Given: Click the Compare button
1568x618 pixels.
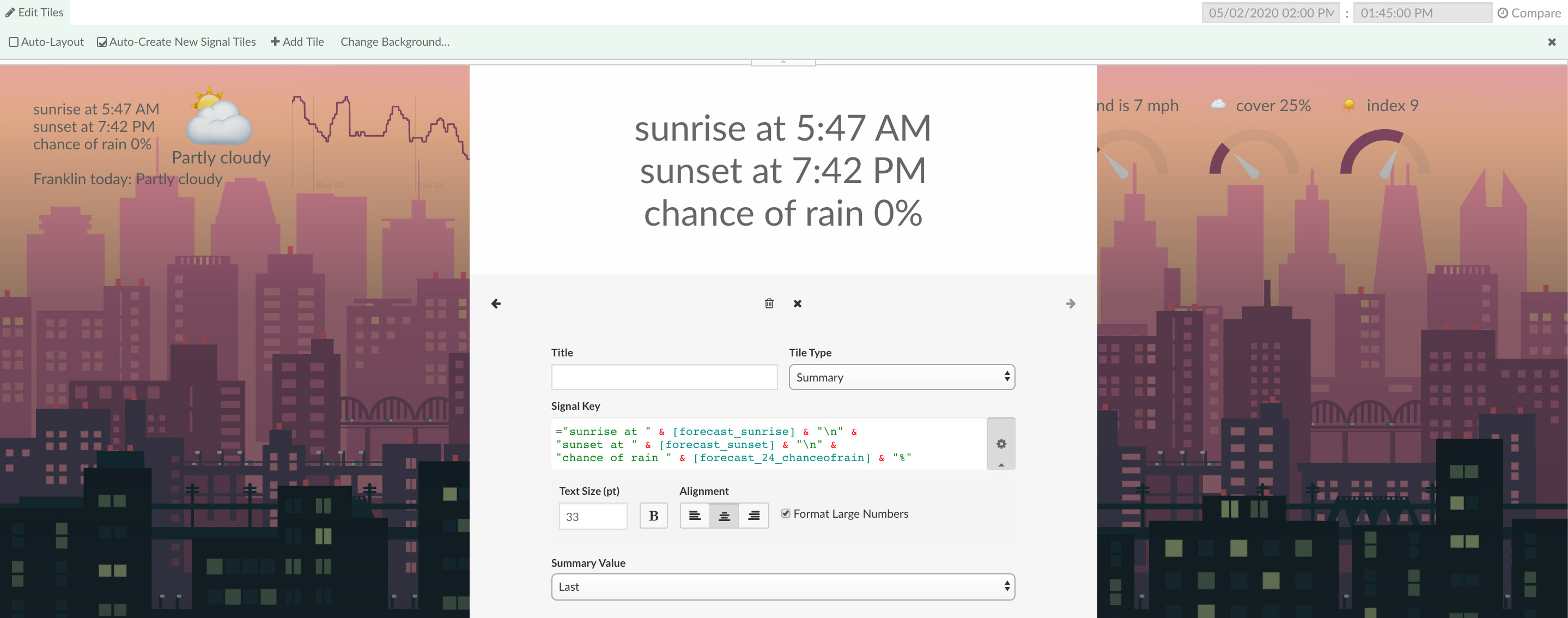Looking at the screenshot, I should pyautogui.click(x=1528, y=13).
